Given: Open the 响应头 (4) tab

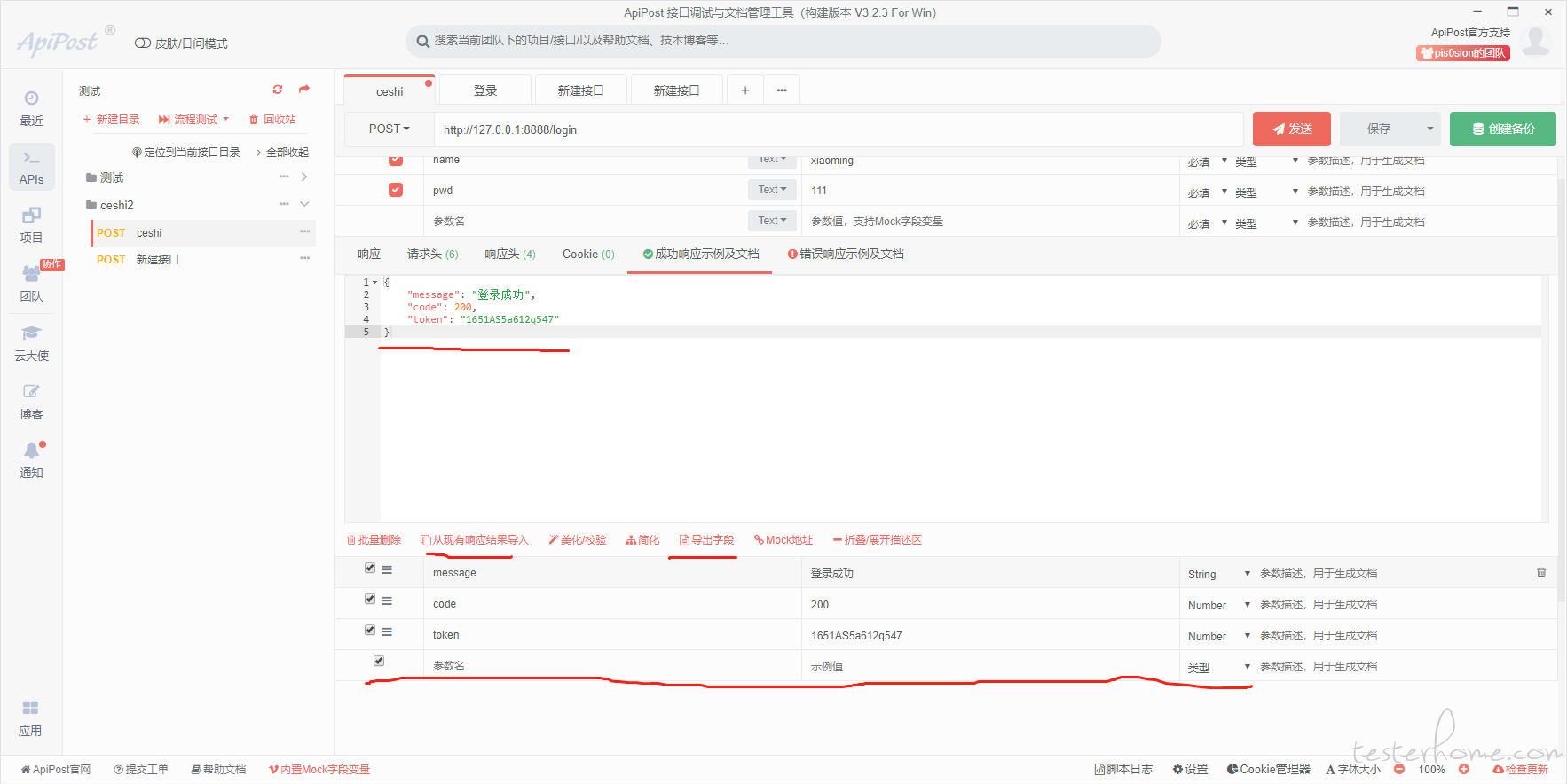Looking at the screenshot, I should point(510,254).
